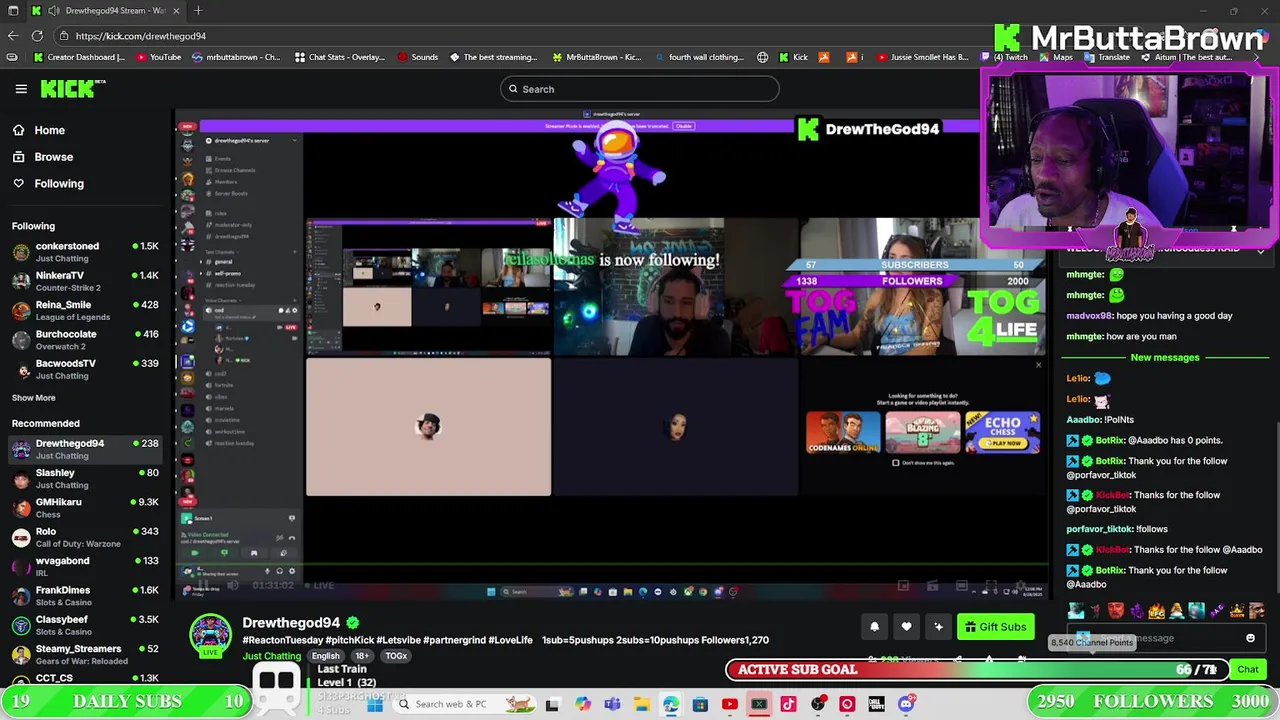Open Burchocolate channel from Following
The width and height of the screenshot is (1280, 720).
pos(85,340)
